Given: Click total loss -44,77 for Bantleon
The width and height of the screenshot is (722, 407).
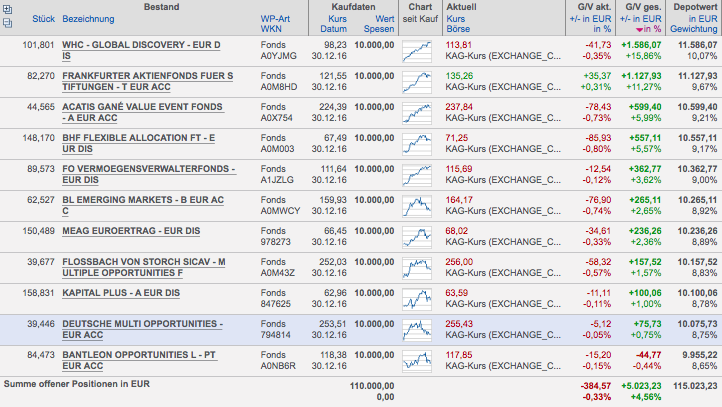Looking at the screenshot, I should (648, 355).
